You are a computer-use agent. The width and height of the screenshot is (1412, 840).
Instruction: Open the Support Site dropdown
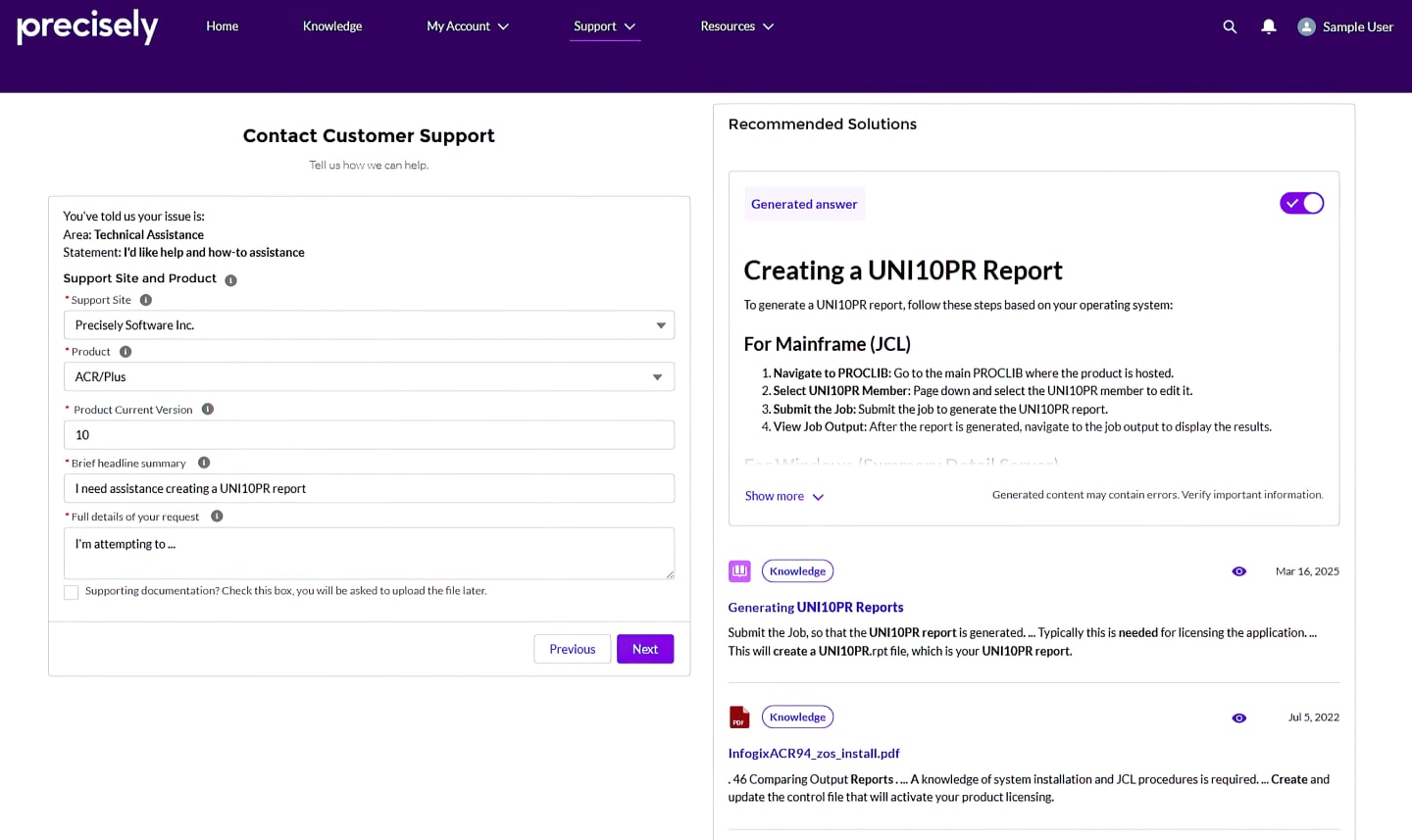tap(369, 325)
